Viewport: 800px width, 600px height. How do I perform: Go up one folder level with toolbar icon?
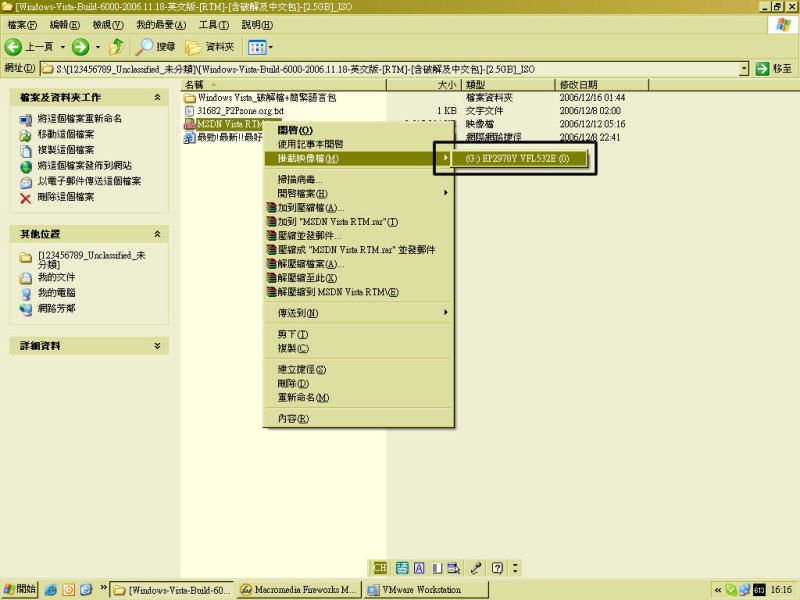[x=116, y=47]
